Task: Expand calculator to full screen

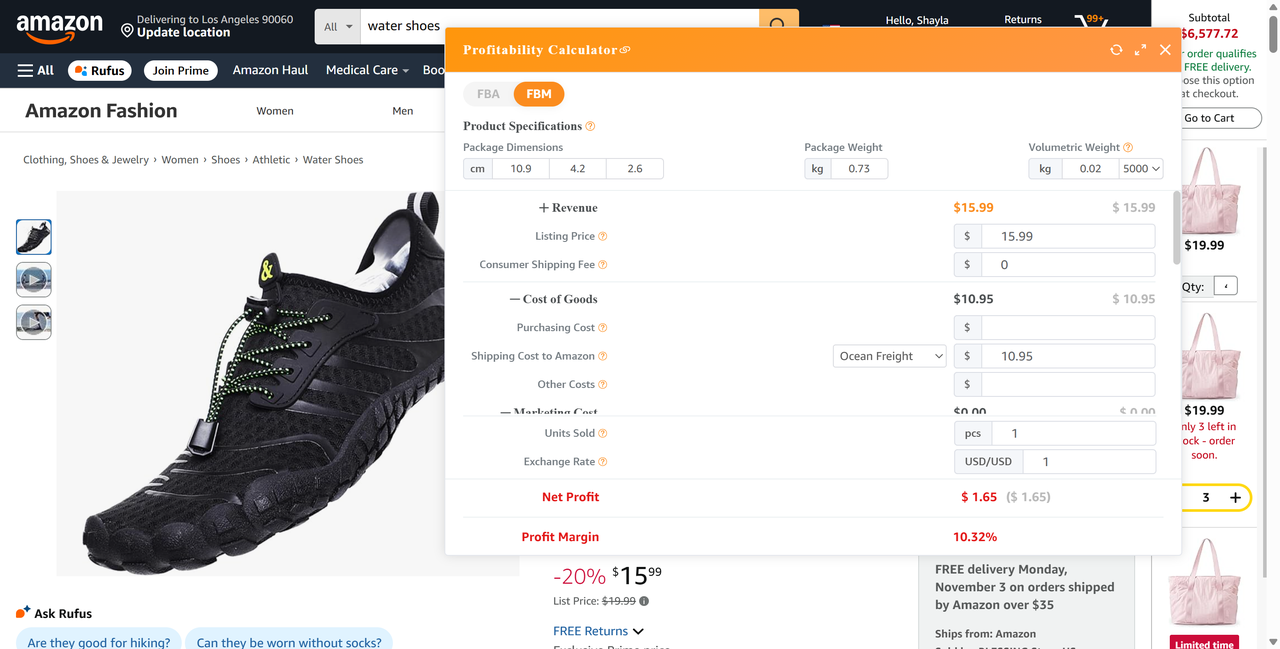Action: (1140, 50)
